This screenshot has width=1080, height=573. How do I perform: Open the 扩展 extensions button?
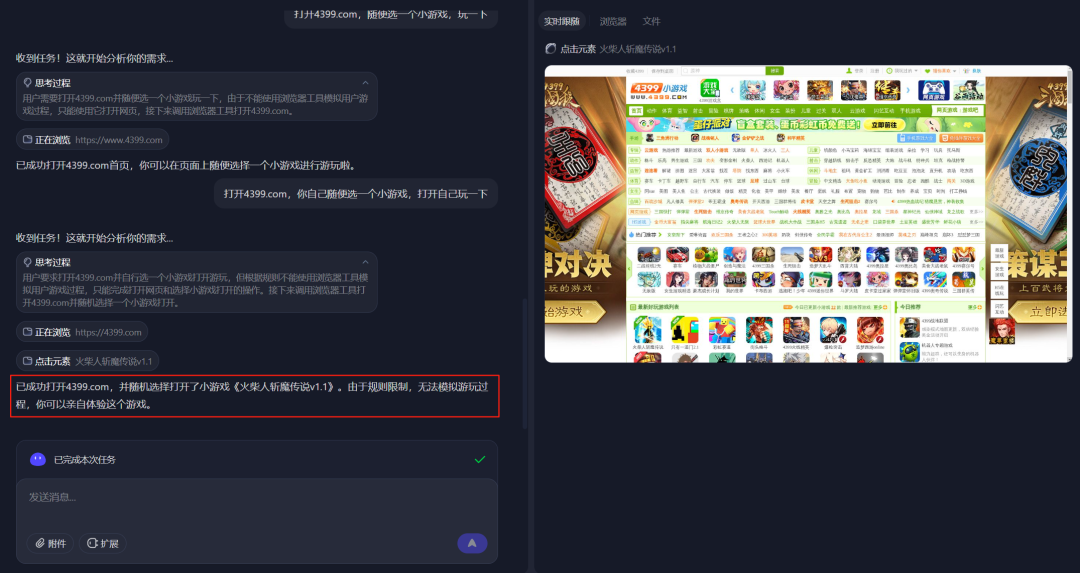pyautogui.click(x=103, y=543)
